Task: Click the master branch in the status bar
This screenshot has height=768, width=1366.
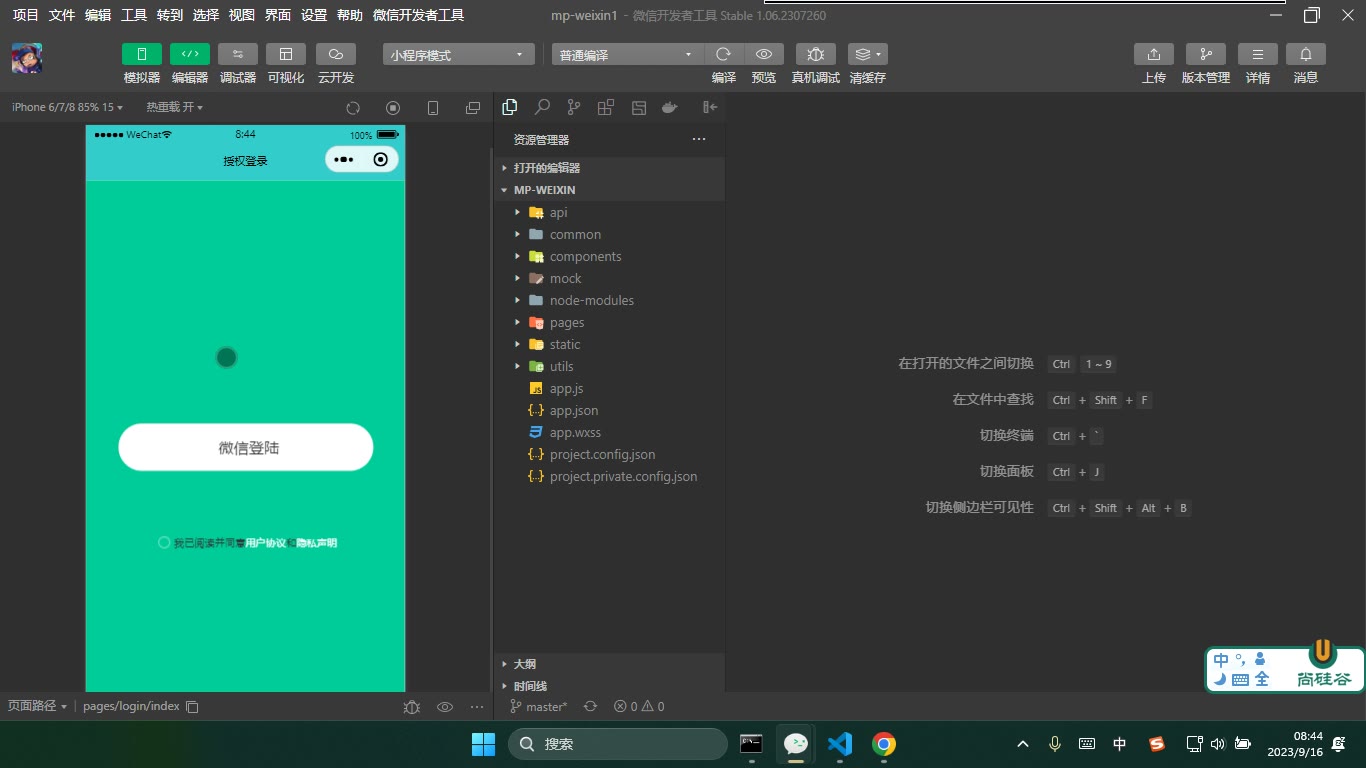Action: [539, 706]
